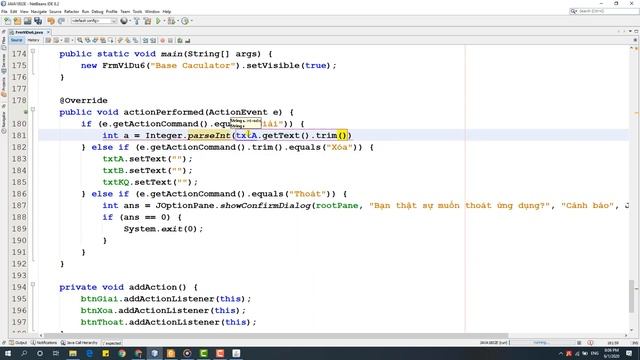Close the FrmViDu6.java editor tab
Image resolution: width=640 pixels, height=360 pixels.
point(48,32)
